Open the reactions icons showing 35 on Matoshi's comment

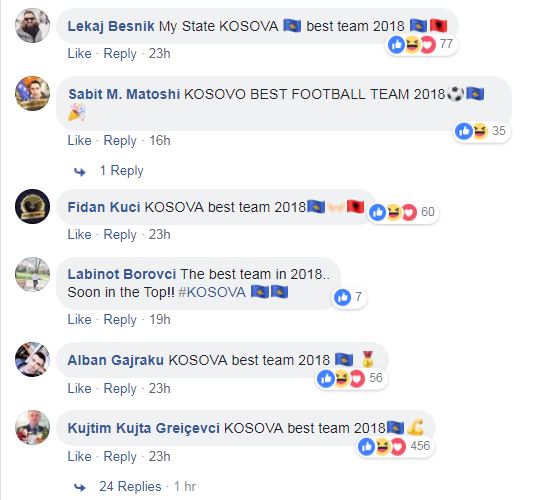481,131
